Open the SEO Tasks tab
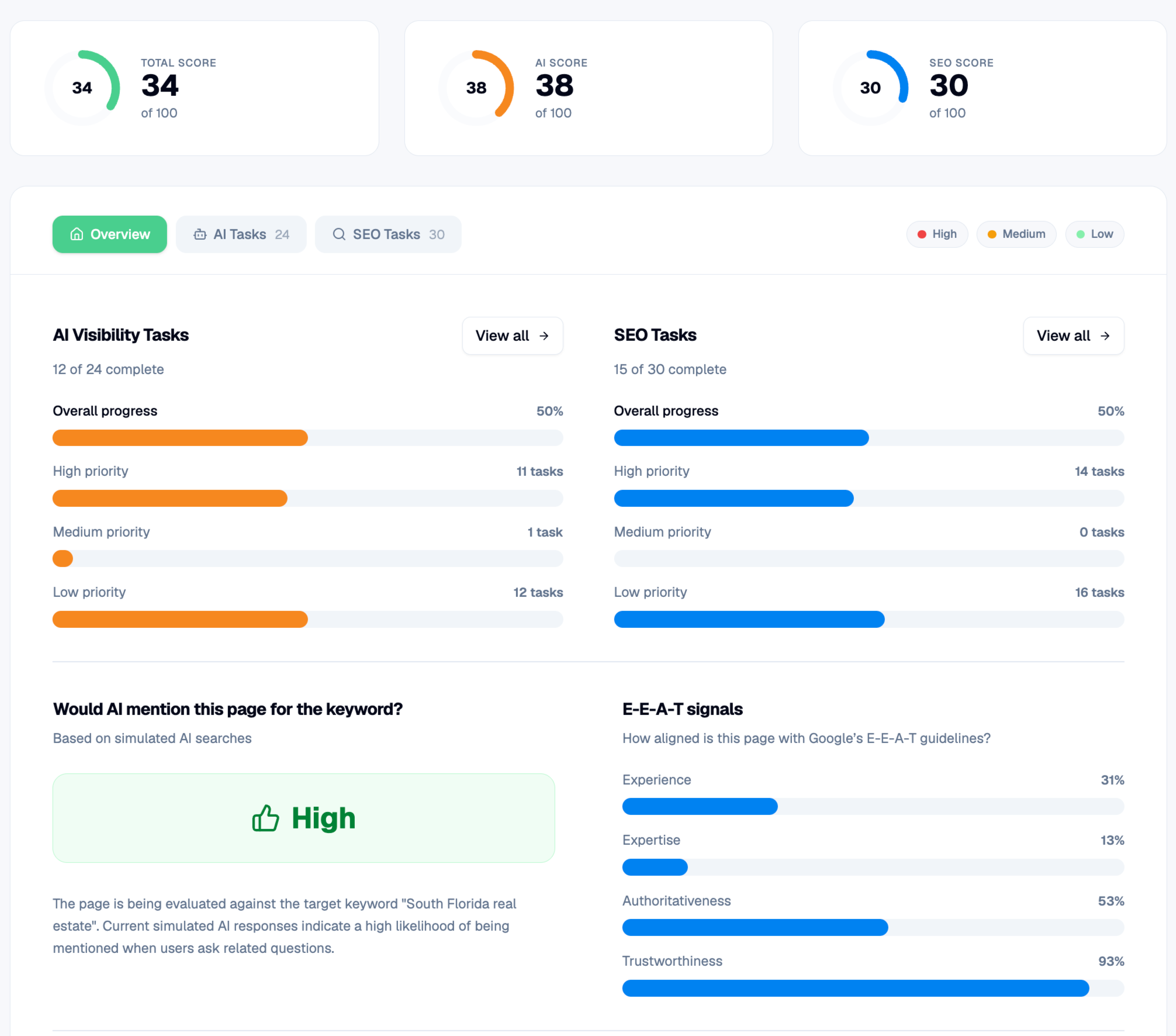This screenshot has height=1036, width=1176. [388, 234]
